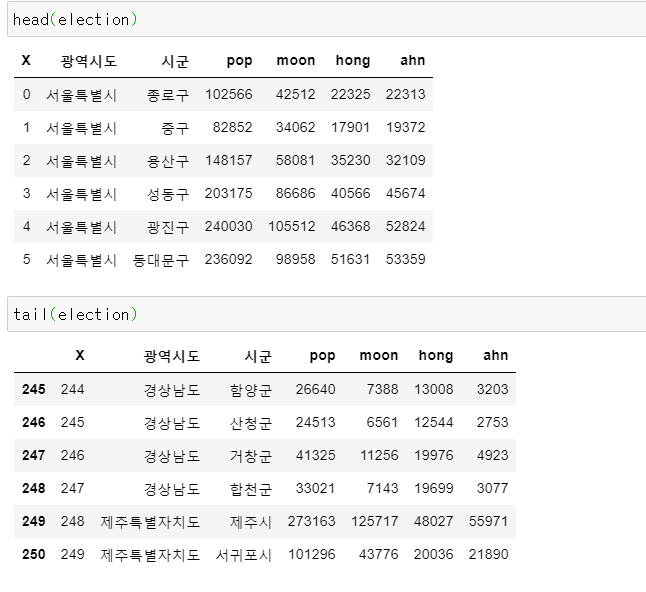The image size is (646, 592).
Task: Click the 제주시 cell
Action: pos(250,522)
